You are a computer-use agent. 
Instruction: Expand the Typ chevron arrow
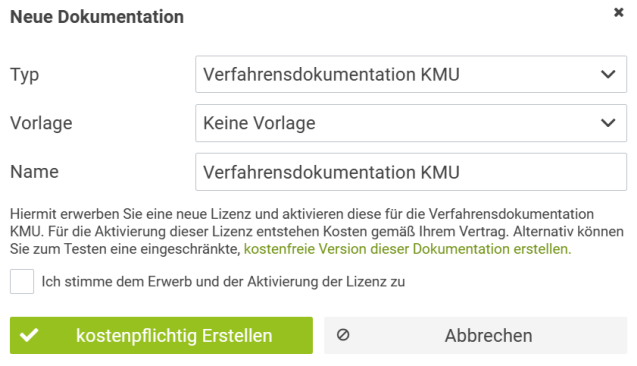608,74
